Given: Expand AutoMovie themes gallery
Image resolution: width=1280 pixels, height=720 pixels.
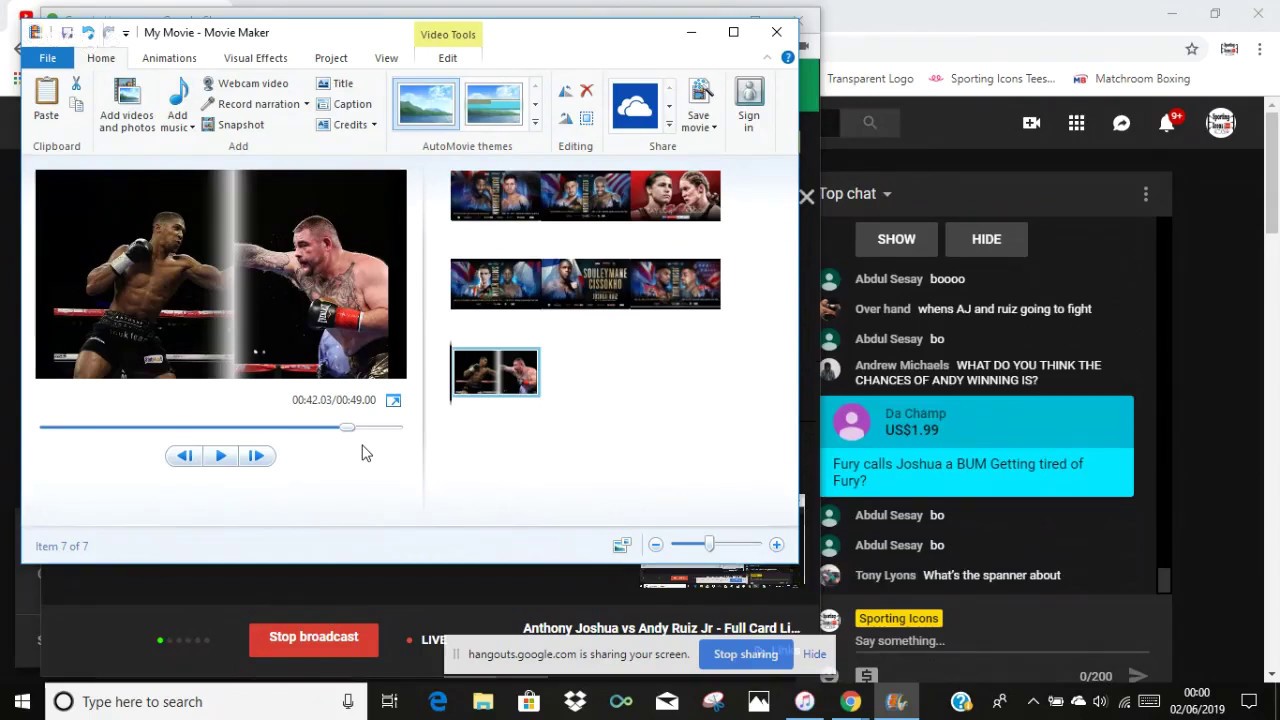Looking at the screenshot, I should click(535, 122).
